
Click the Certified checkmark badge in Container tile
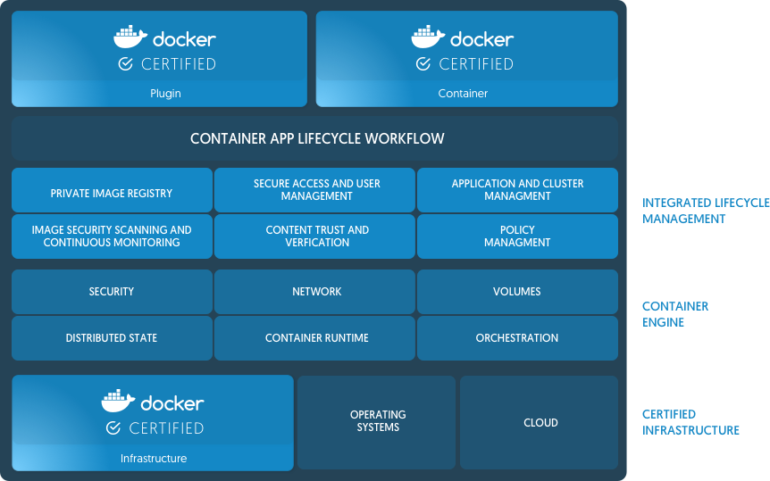click(x=423, y=64)
